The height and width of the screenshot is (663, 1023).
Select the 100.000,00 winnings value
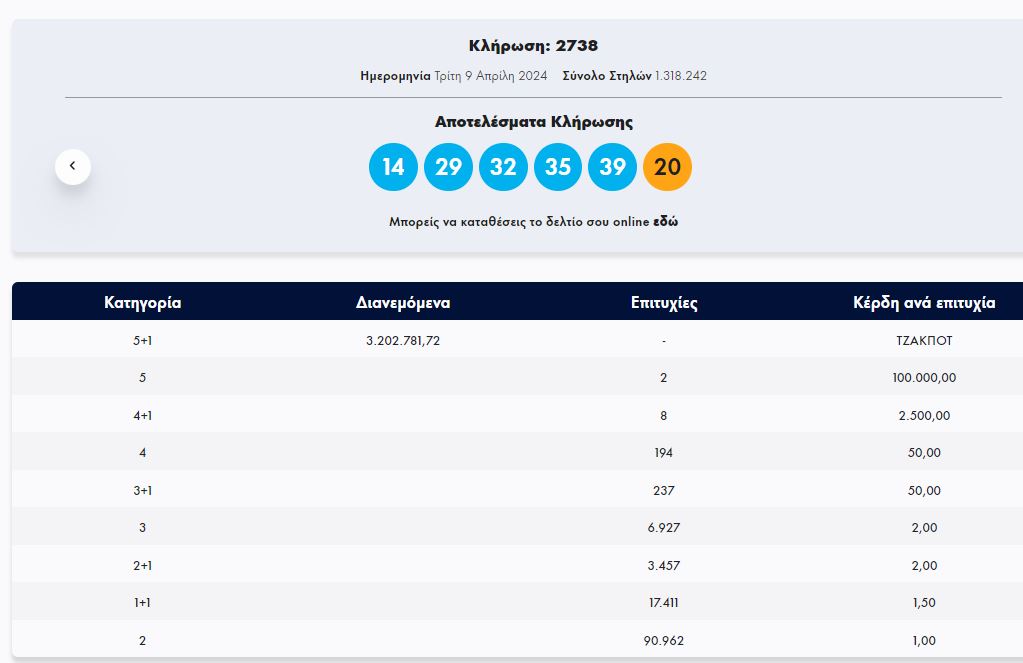coord(924,378)
